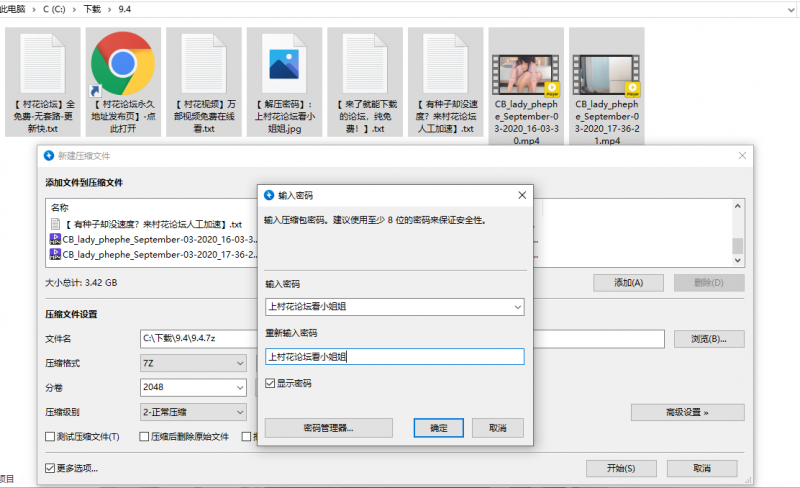Image resolution: width=800 pixels, height=488 pixels.
Task: Click the first mp4 entry icon in archive list
Action: coord(54,240)
